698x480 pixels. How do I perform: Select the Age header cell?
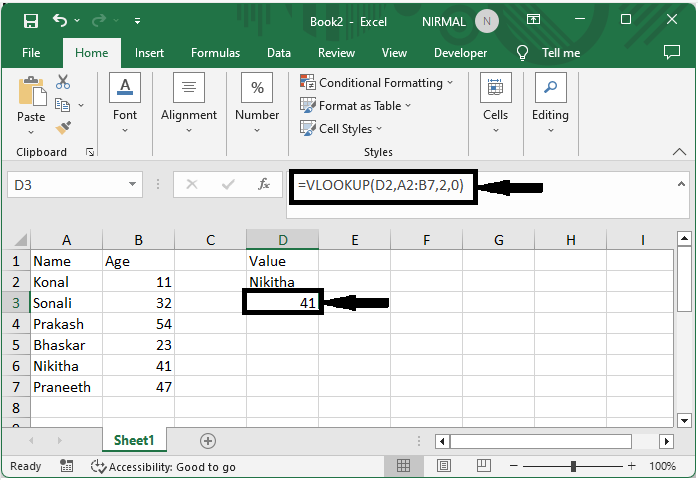(x=138, y=261)
